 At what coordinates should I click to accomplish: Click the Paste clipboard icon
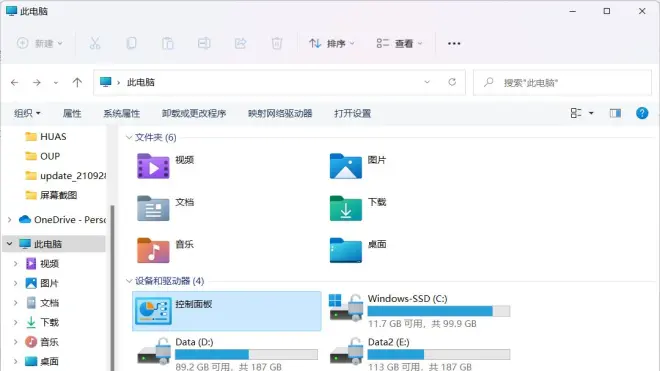168,43
